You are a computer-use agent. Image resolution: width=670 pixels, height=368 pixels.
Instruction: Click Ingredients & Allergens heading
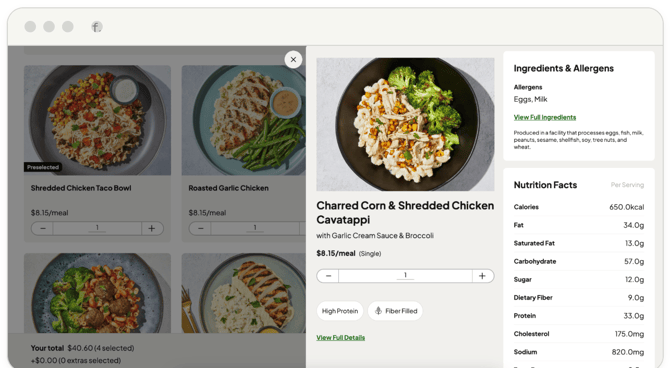click(564, 68)
